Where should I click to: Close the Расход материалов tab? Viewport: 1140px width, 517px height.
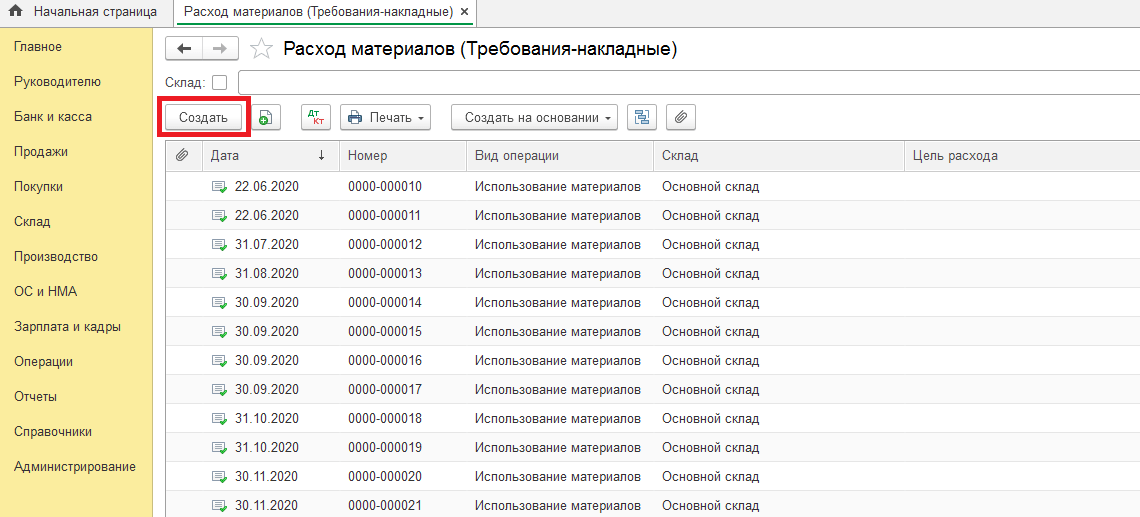(464, 12)
